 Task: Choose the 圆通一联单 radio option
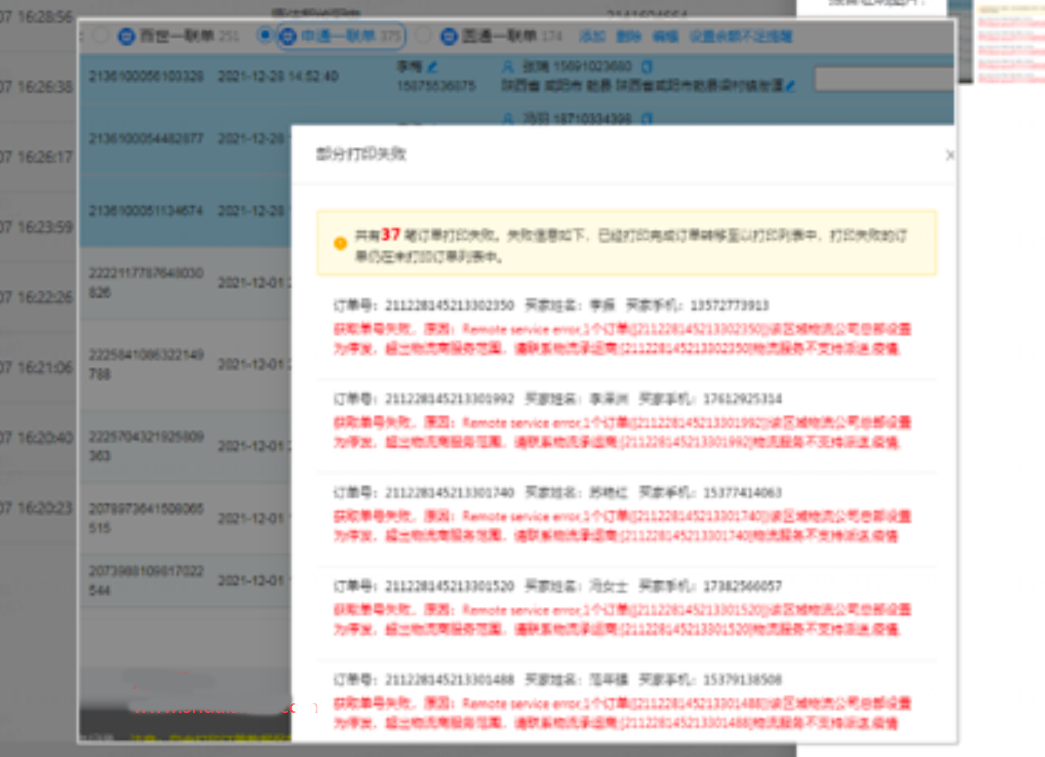pos(424,35)
